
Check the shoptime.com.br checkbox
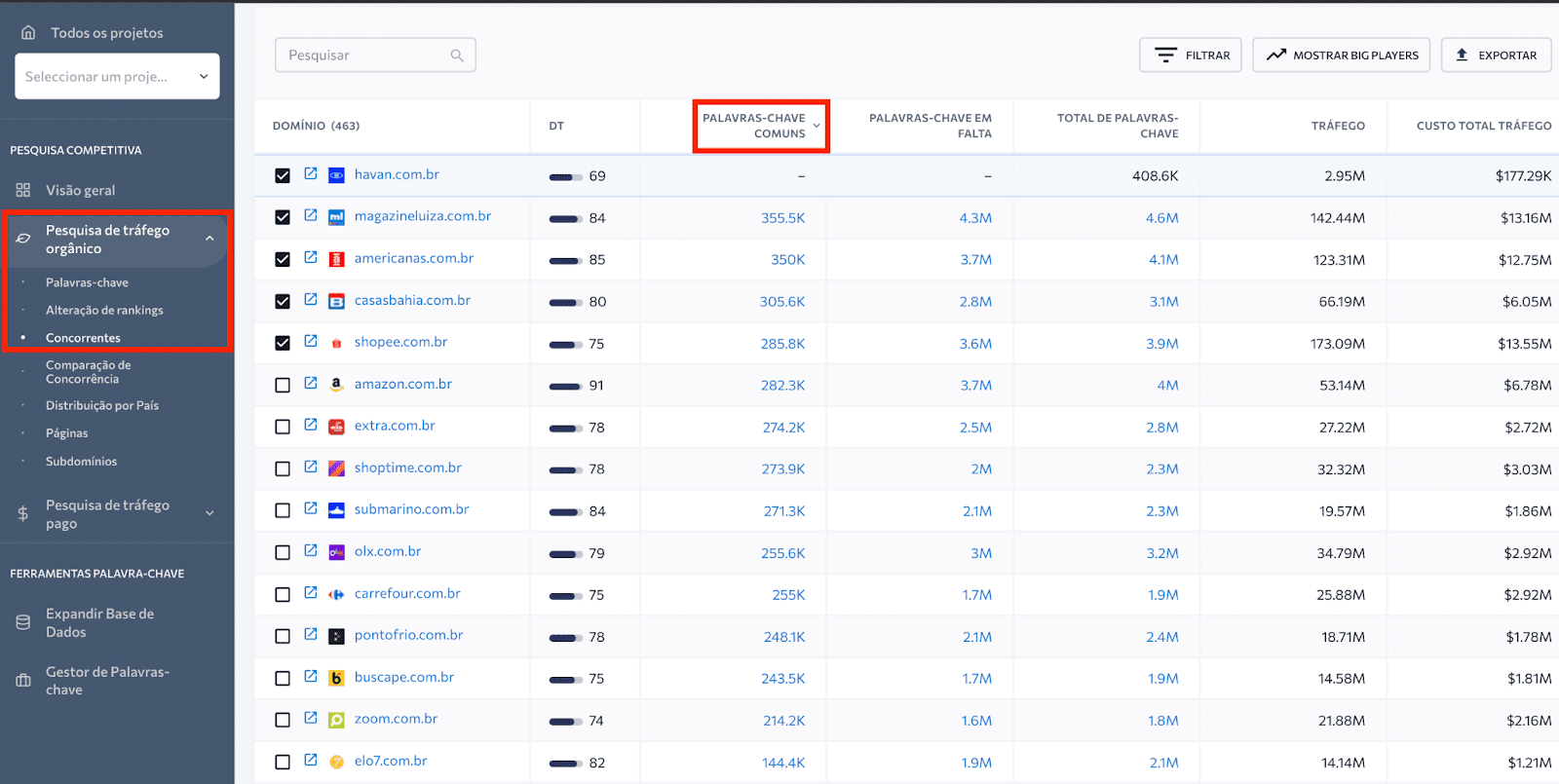(283, 468)
